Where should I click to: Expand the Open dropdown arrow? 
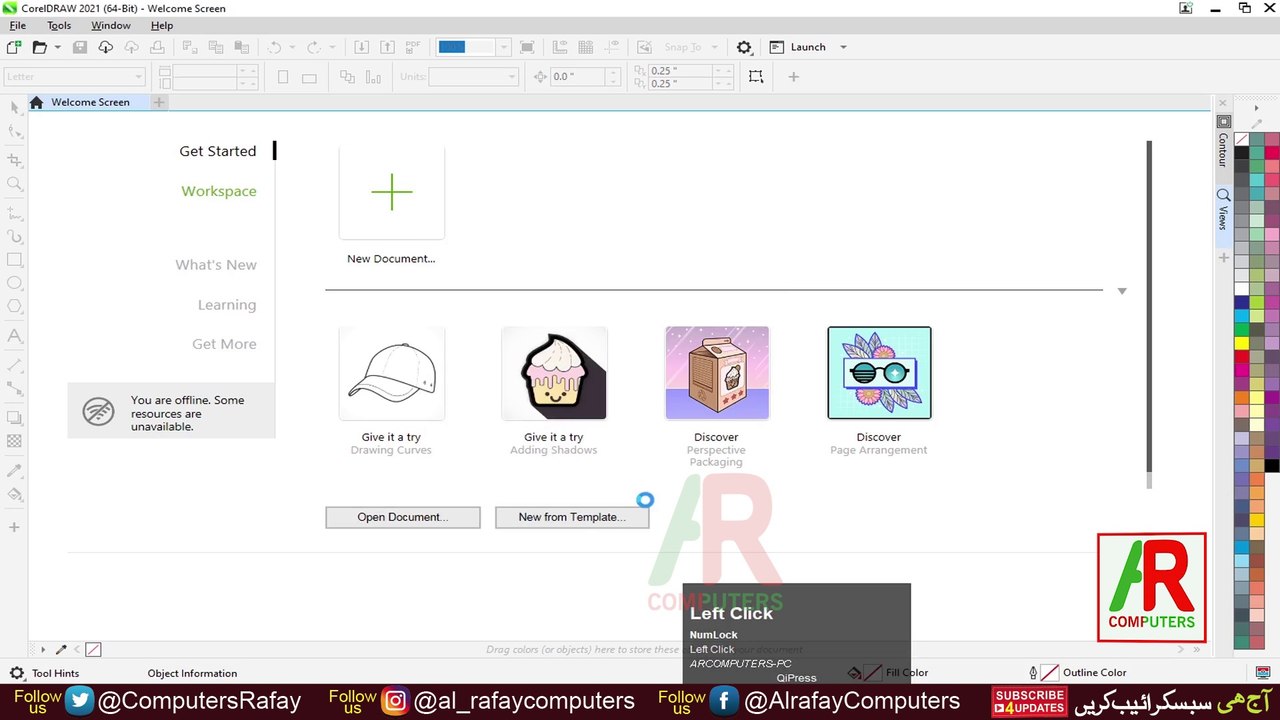[x=57, y=47]
